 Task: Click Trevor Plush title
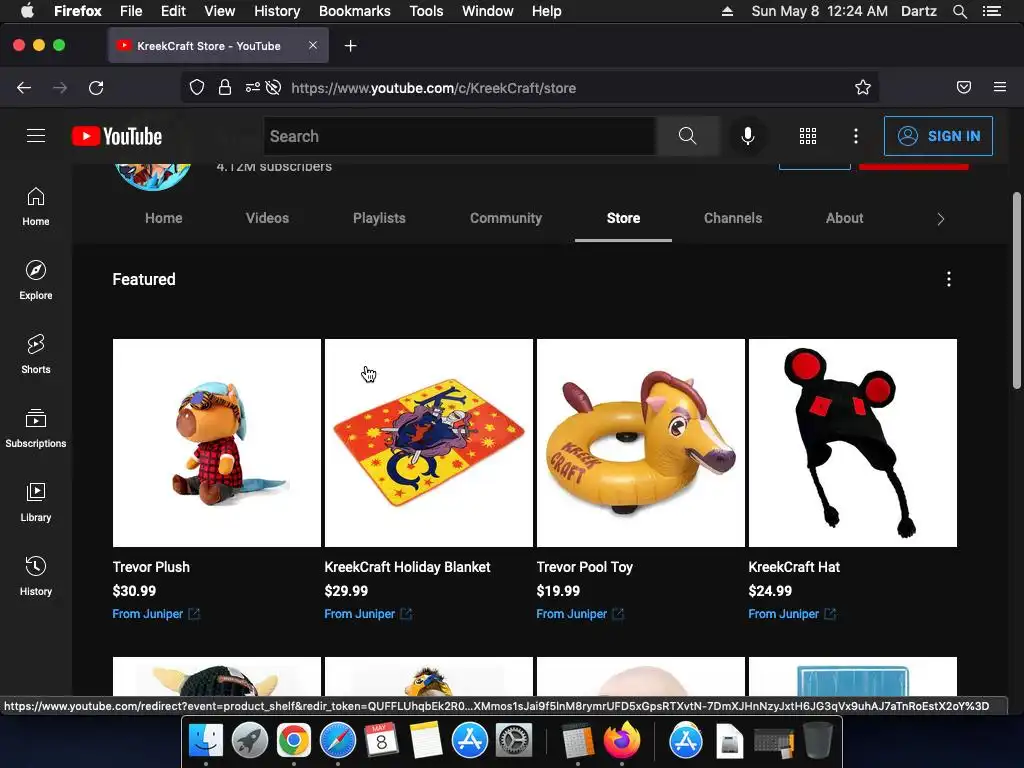tap(151, 567)
